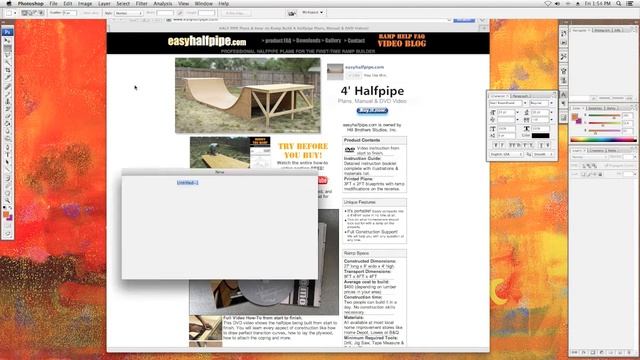Click the Feather input field
This screenshot has height=360, width=640.
click(x=69, y=13)
